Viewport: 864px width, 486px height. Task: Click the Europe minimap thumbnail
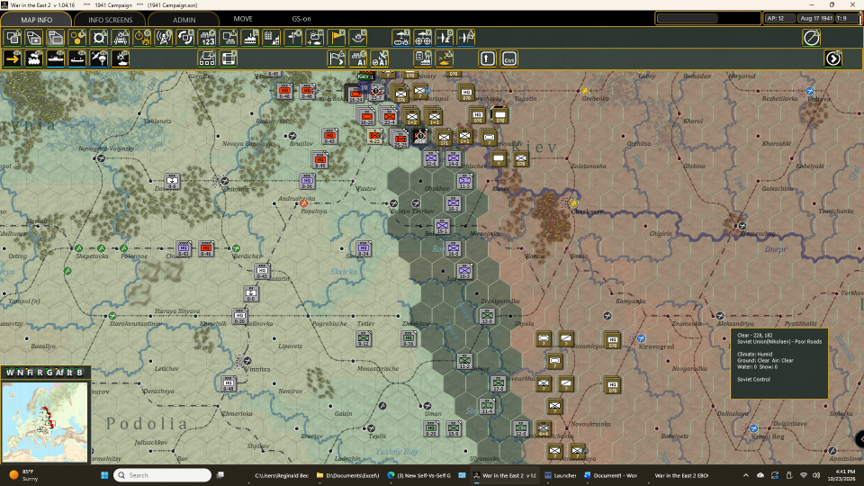click(45, 422)
